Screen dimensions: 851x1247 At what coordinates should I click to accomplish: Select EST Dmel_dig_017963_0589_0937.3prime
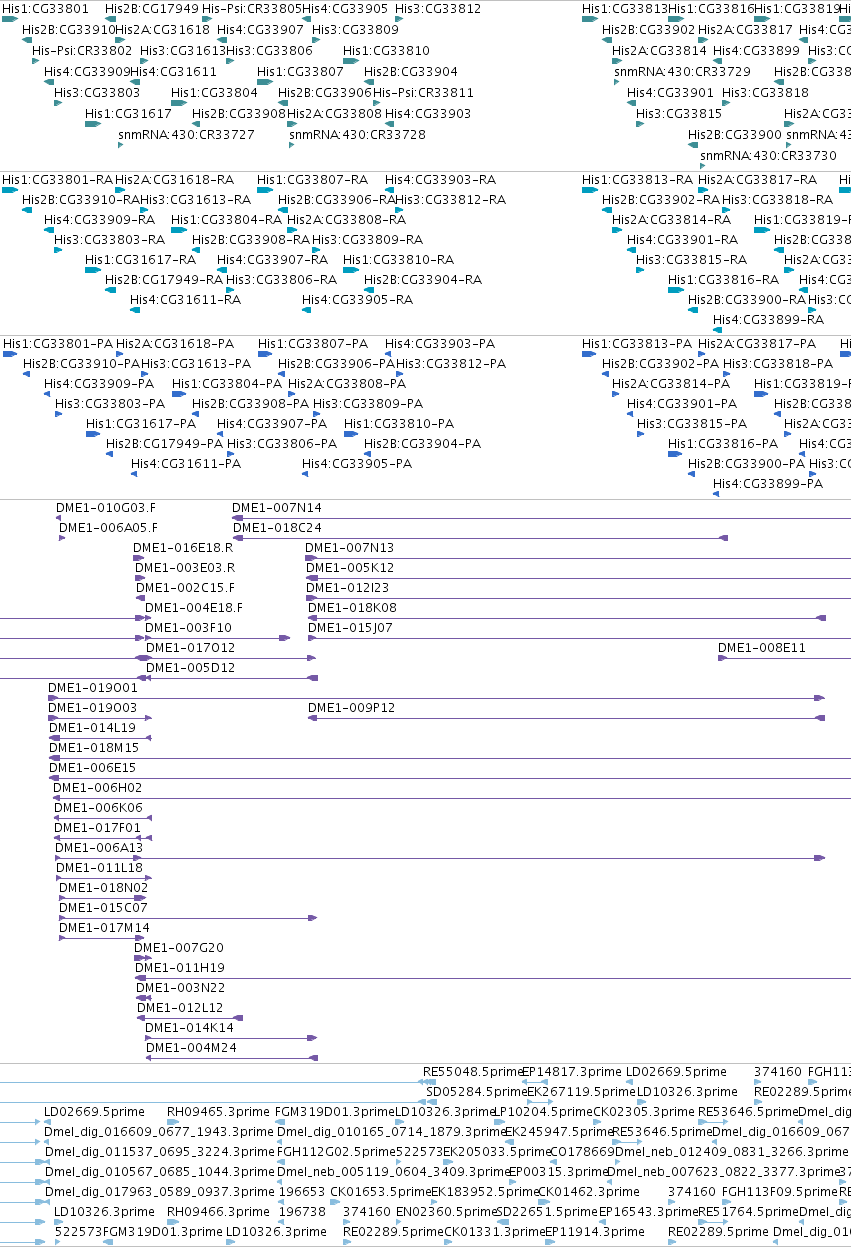coord(158,1192)
